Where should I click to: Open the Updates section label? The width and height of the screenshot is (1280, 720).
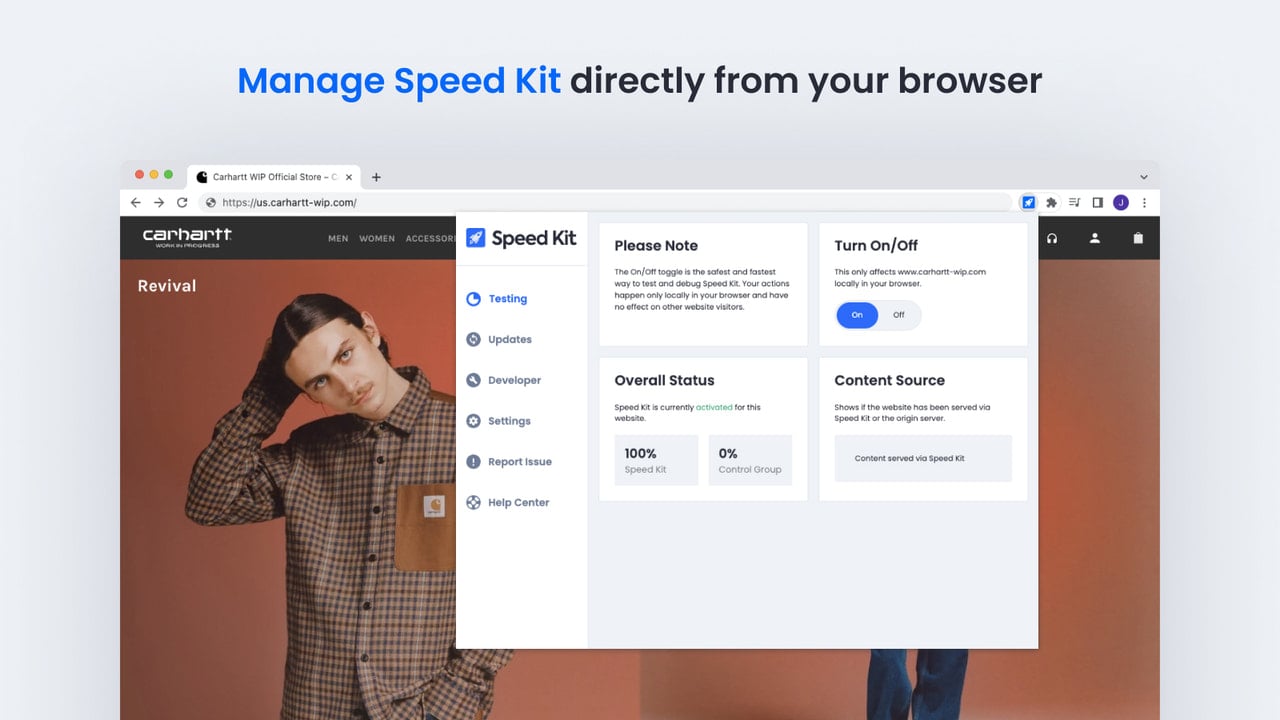pyautogui.click(x=510, y=339)
